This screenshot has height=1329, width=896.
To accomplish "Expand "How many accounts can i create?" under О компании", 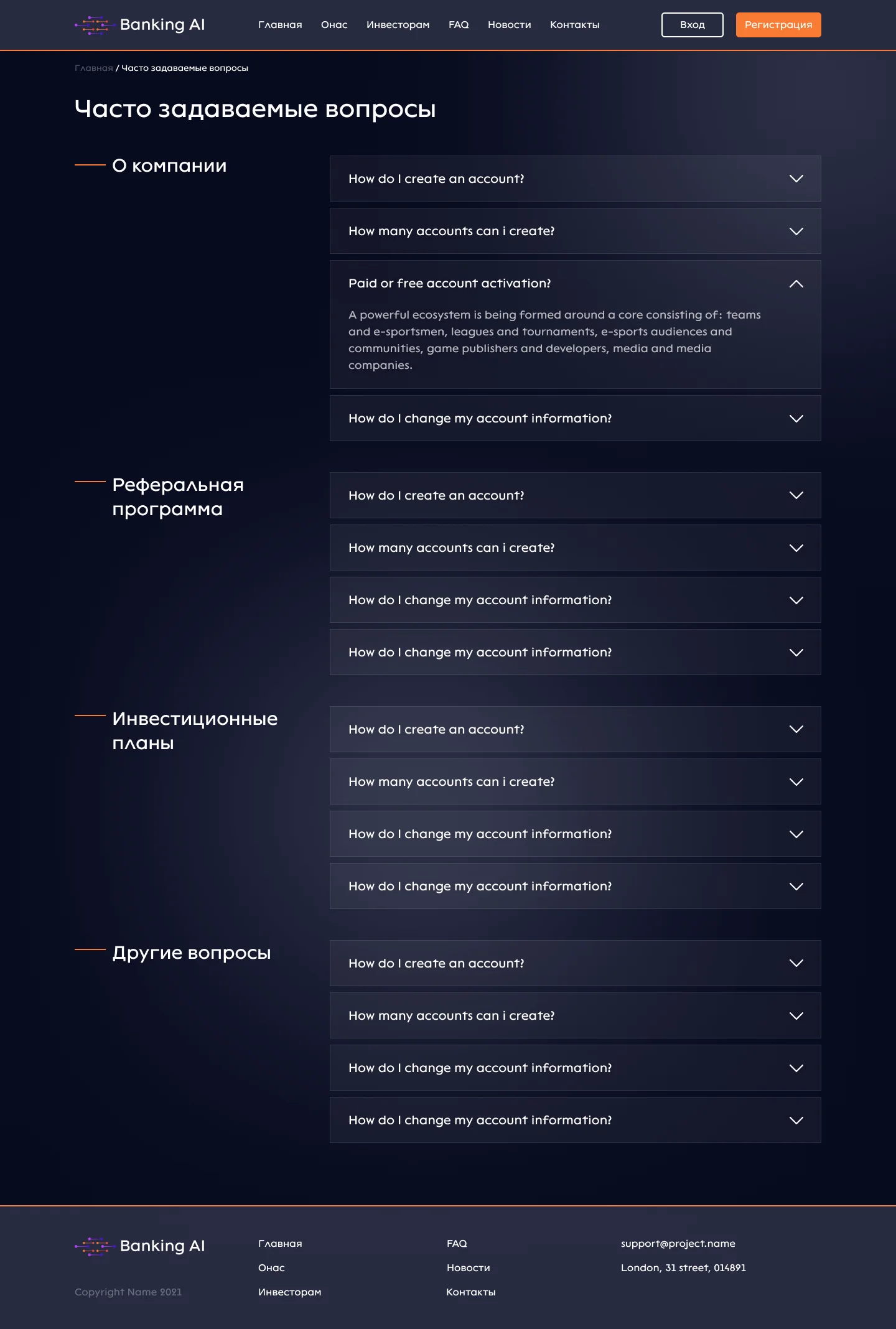I will point(451,231).
